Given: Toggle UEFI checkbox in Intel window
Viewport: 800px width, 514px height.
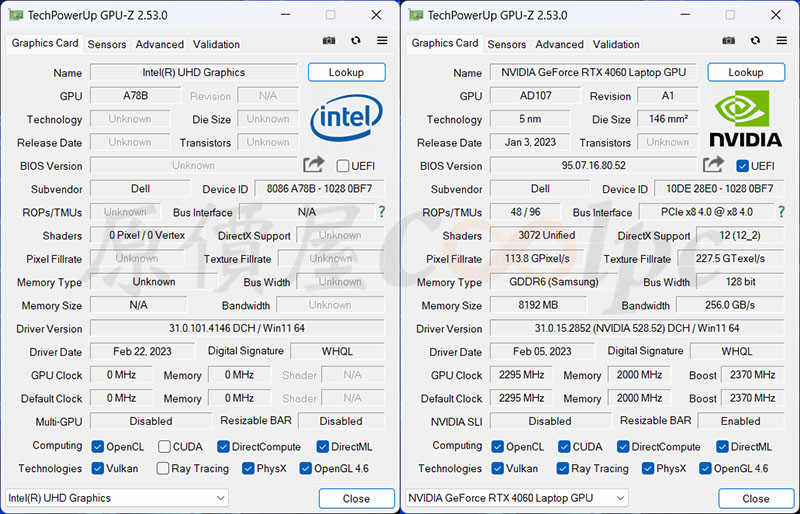Looking at the screenshot, I should (x=343, y=166).
